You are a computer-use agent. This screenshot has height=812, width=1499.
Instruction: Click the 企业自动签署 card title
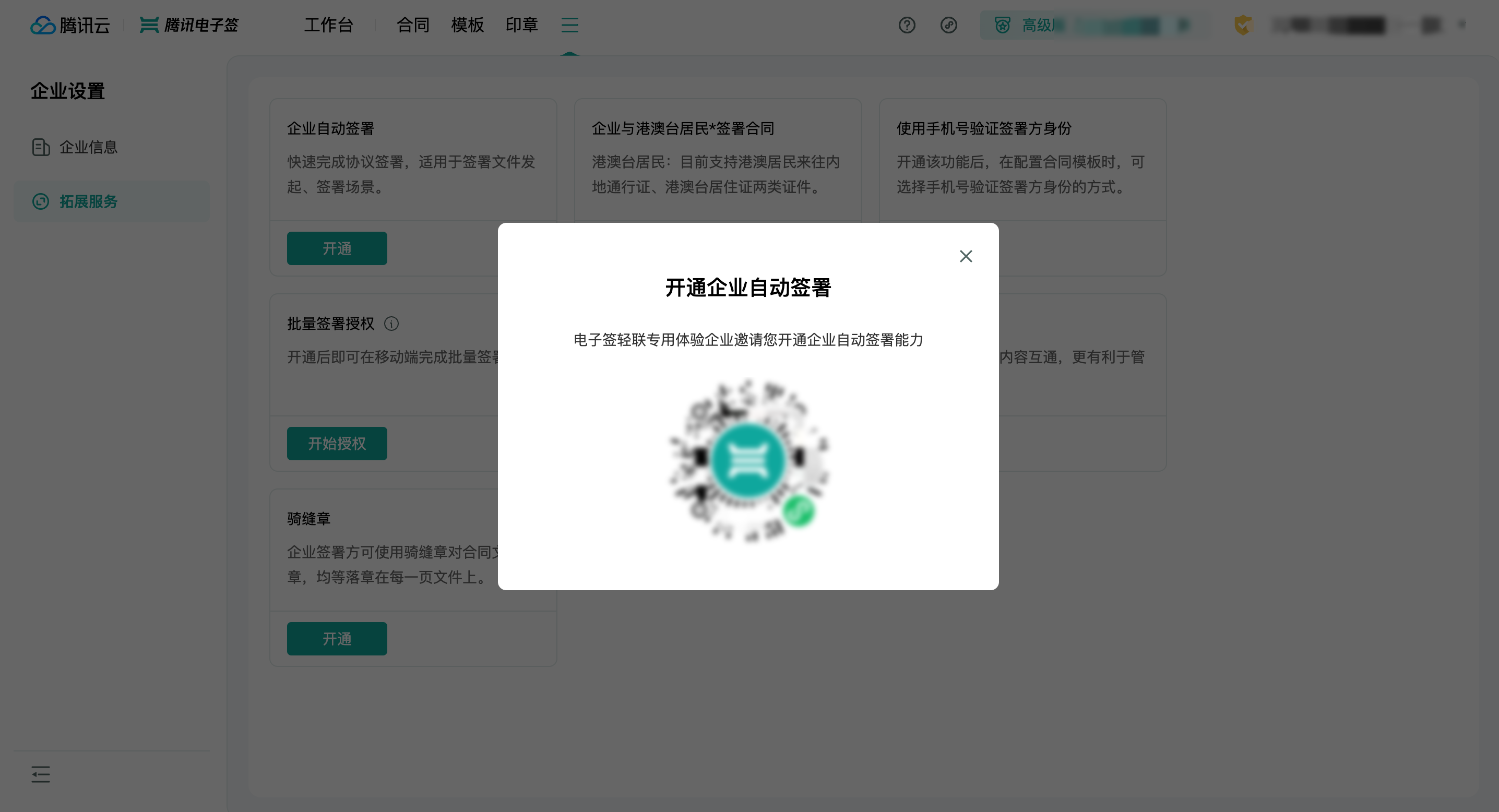coord(330,128)
